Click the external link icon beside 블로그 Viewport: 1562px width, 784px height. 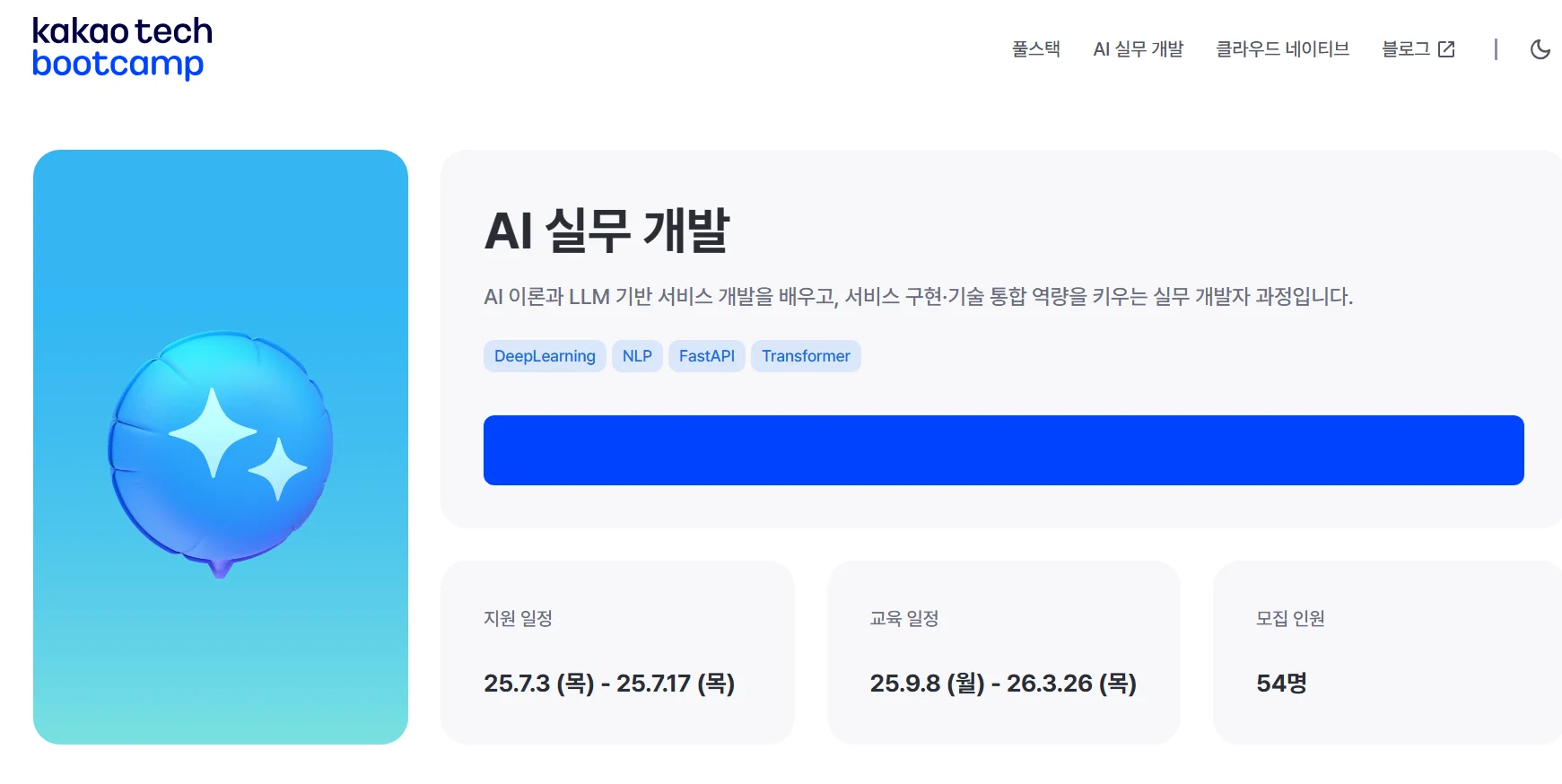pos(1446,49)
